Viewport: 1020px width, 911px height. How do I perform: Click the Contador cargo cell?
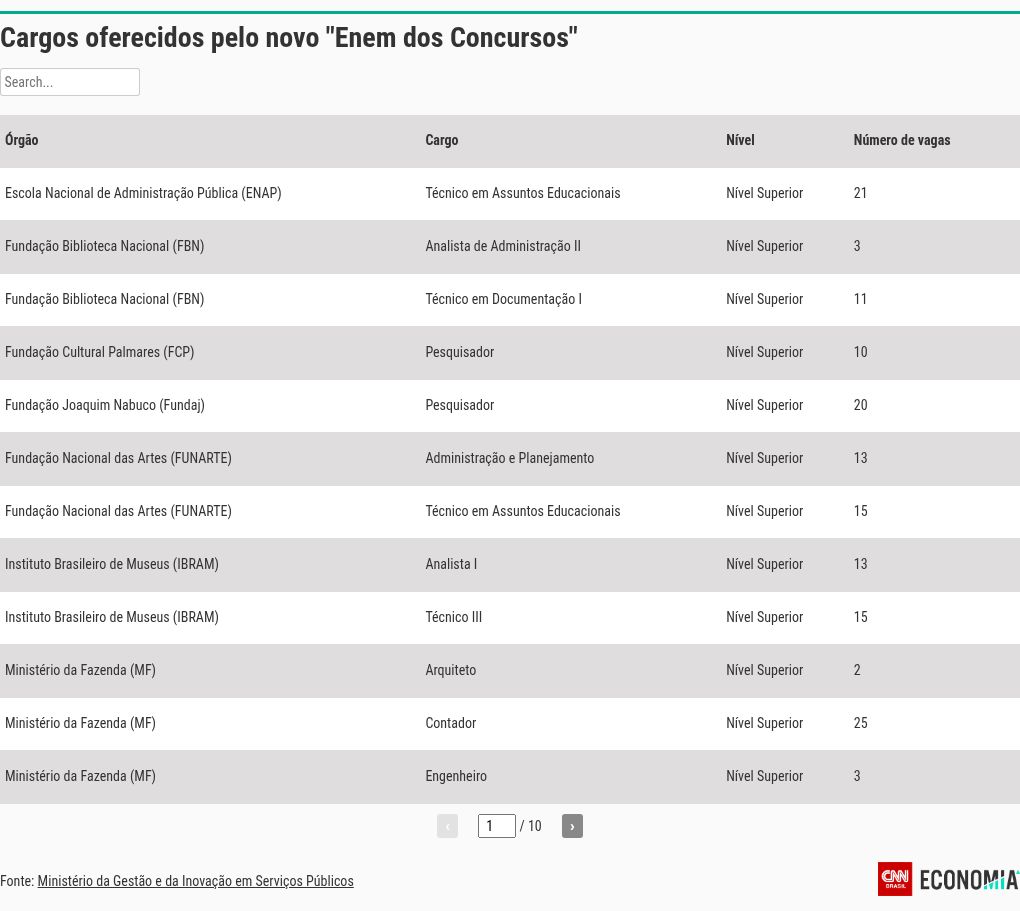[451, 723]
